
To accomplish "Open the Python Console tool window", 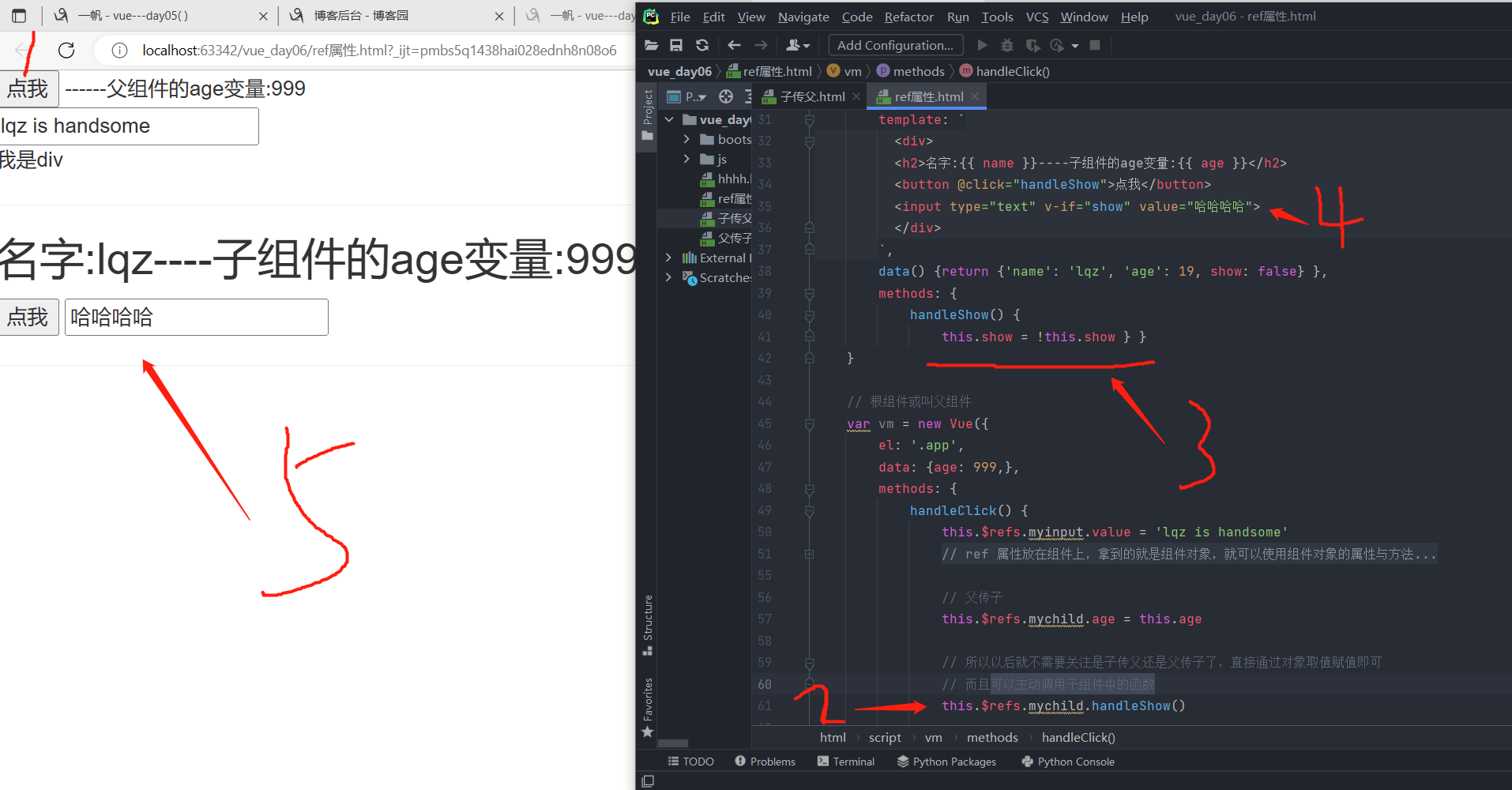I will click(x=1068, y=762).
